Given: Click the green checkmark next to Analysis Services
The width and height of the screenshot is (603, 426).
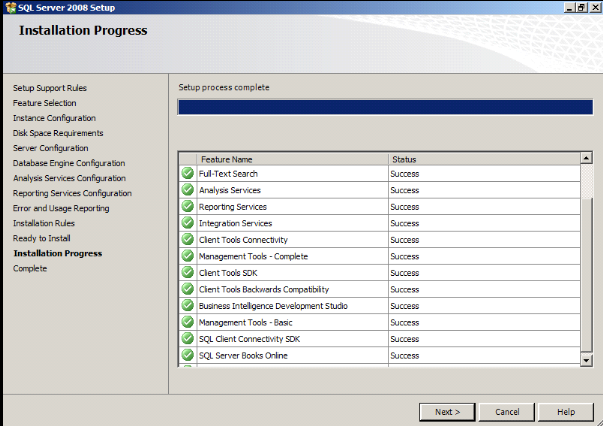Looking at the screenshot, I should click(x=187, y=190).
